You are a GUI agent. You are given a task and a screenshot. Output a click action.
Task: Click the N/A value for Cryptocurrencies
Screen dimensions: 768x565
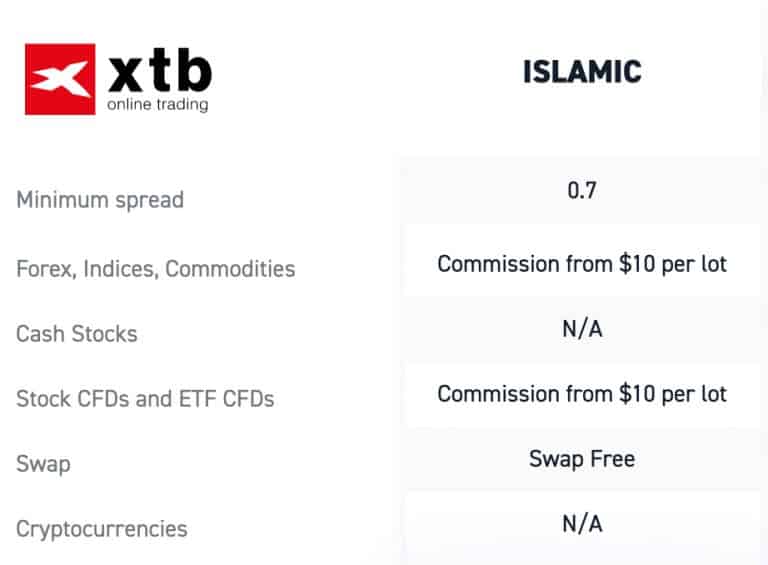pos(581,523)
